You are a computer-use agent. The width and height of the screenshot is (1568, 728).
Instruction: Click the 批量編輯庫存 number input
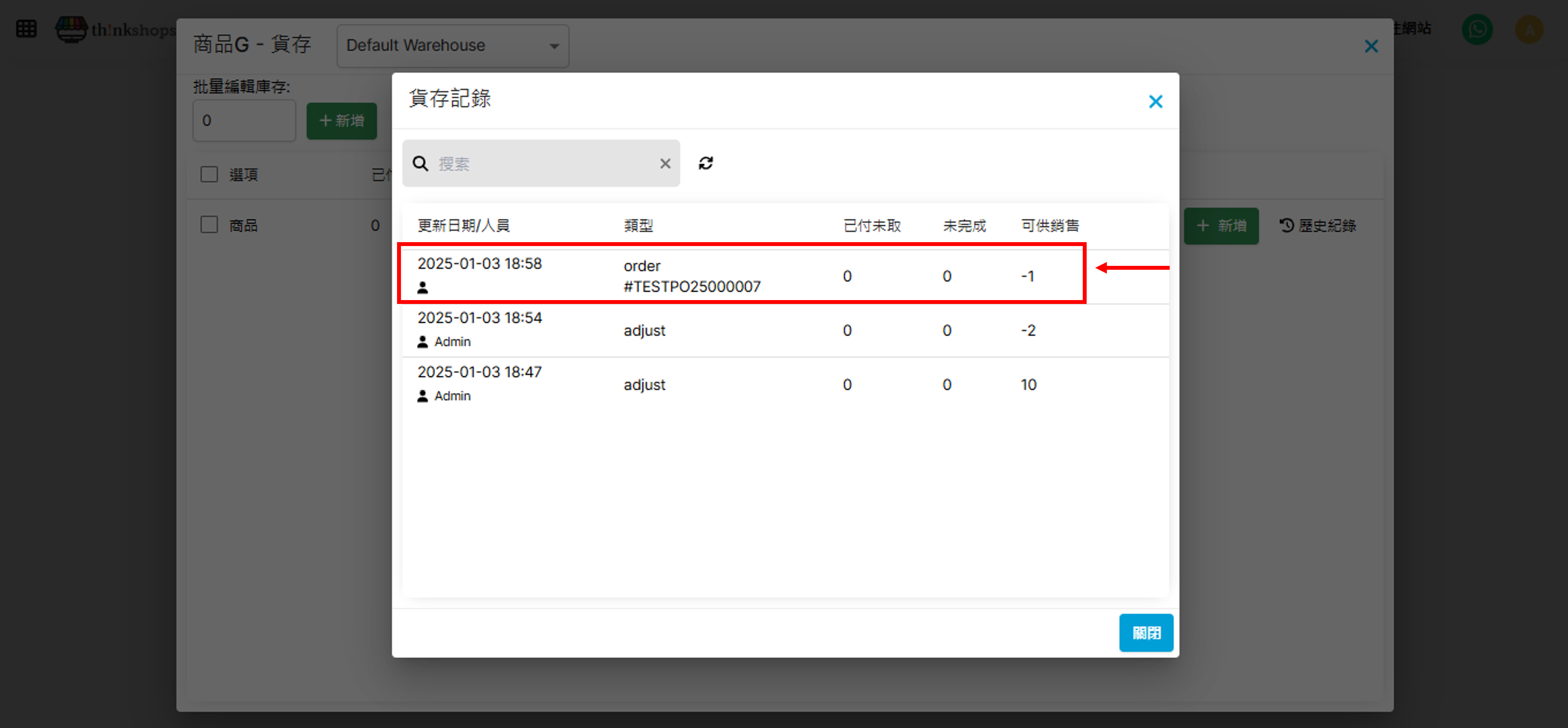[244, 120]
